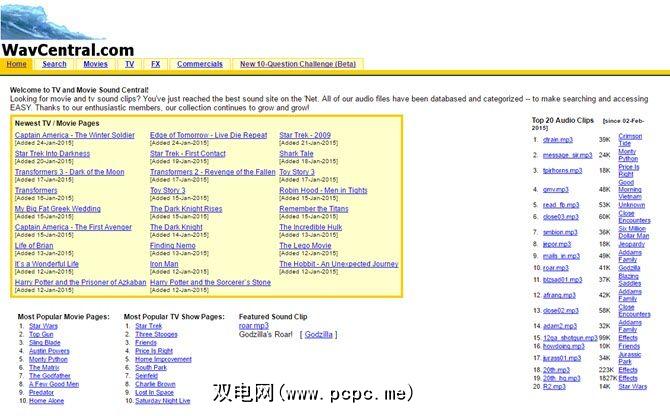Viewport: 670px width, 416px height.
Task: Open Home Improvement TV show link
Action: click(x=163, y=359)
